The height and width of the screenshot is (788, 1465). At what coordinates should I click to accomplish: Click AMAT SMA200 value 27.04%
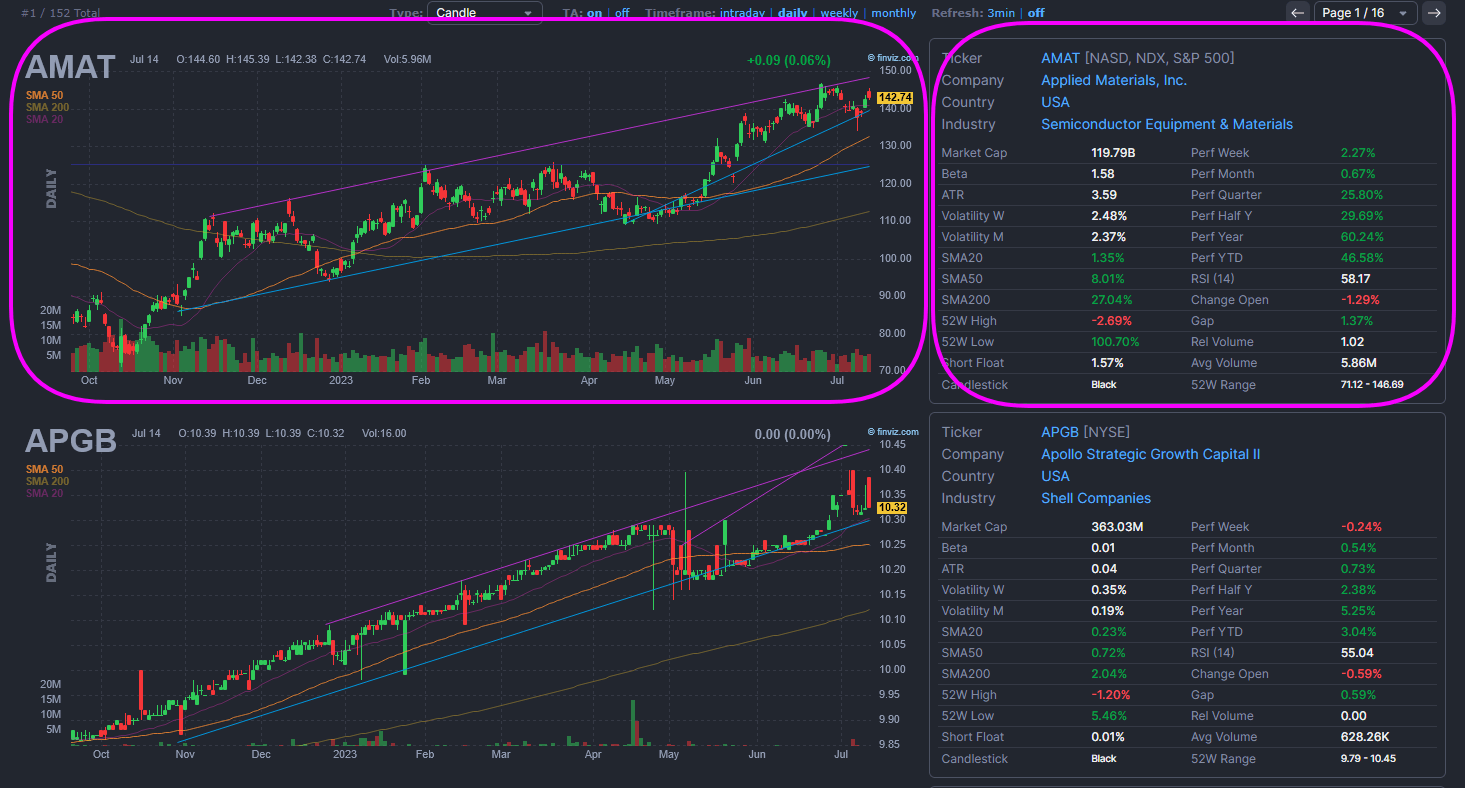tap(1112, 300)
